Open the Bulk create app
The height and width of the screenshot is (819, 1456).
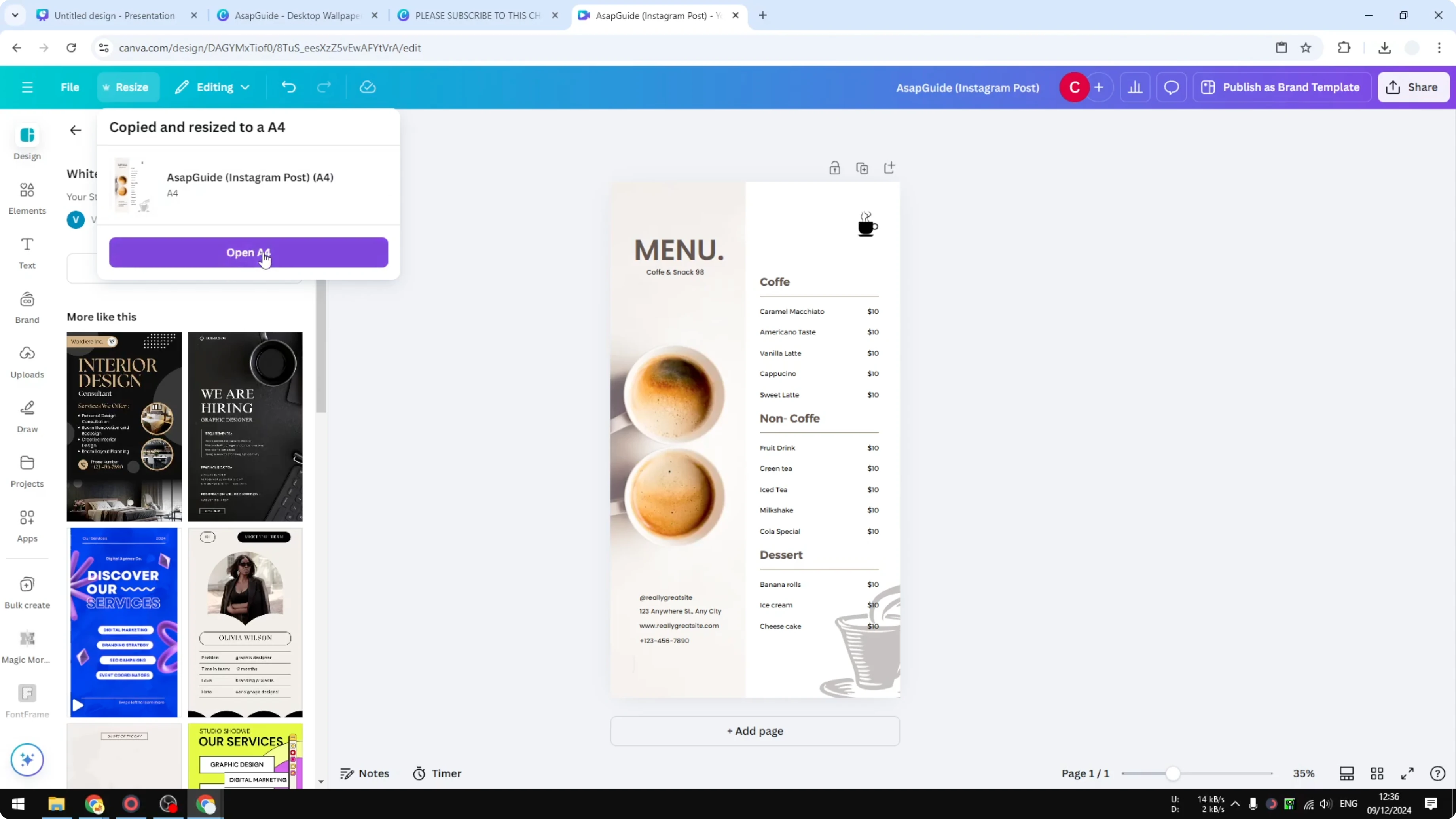[27, 593]
